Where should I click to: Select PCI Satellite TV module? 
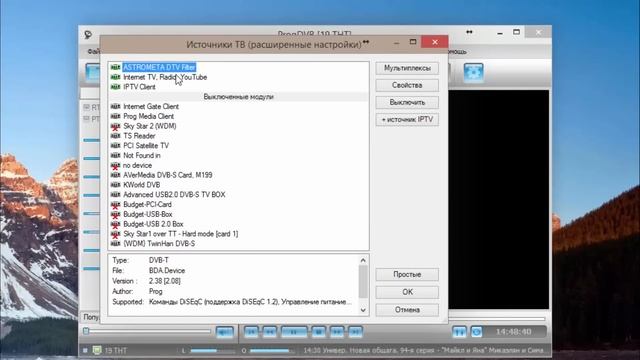click(x=146, y=146)
